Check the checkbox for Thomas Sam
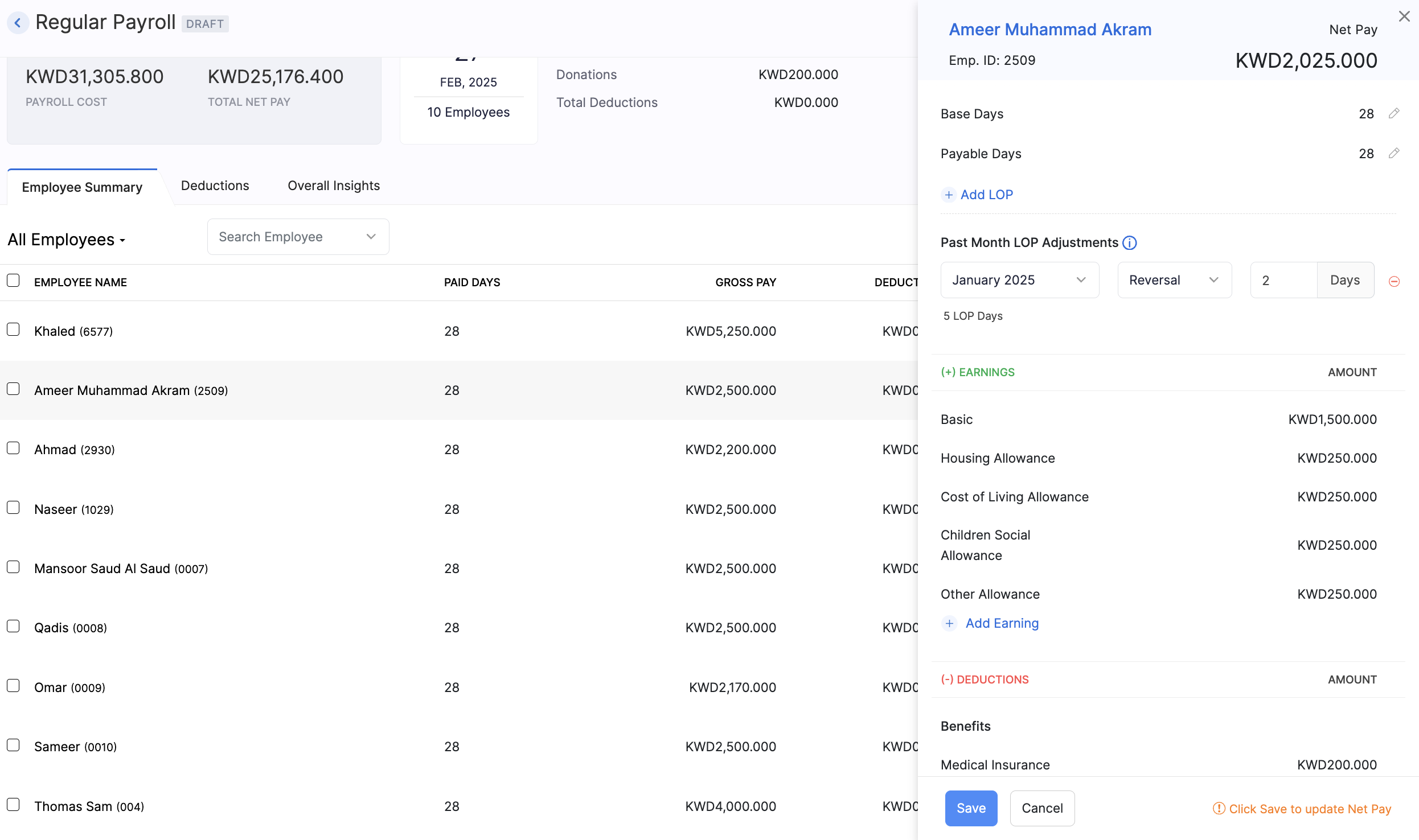This screenshot has width=1419, height=840. 13,804
